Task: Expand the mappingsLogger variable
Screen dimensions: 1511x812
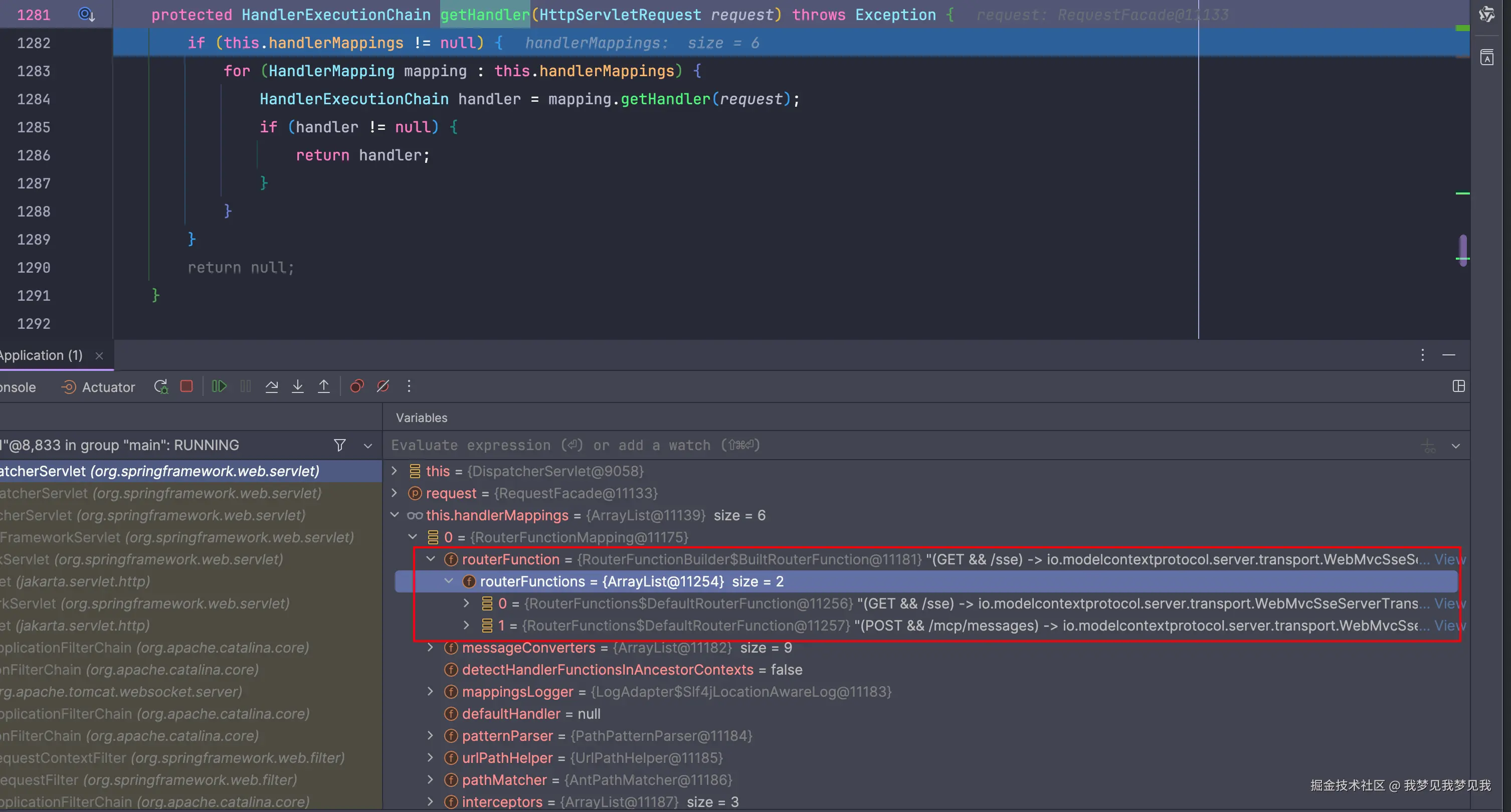Action: pos(431,692)
